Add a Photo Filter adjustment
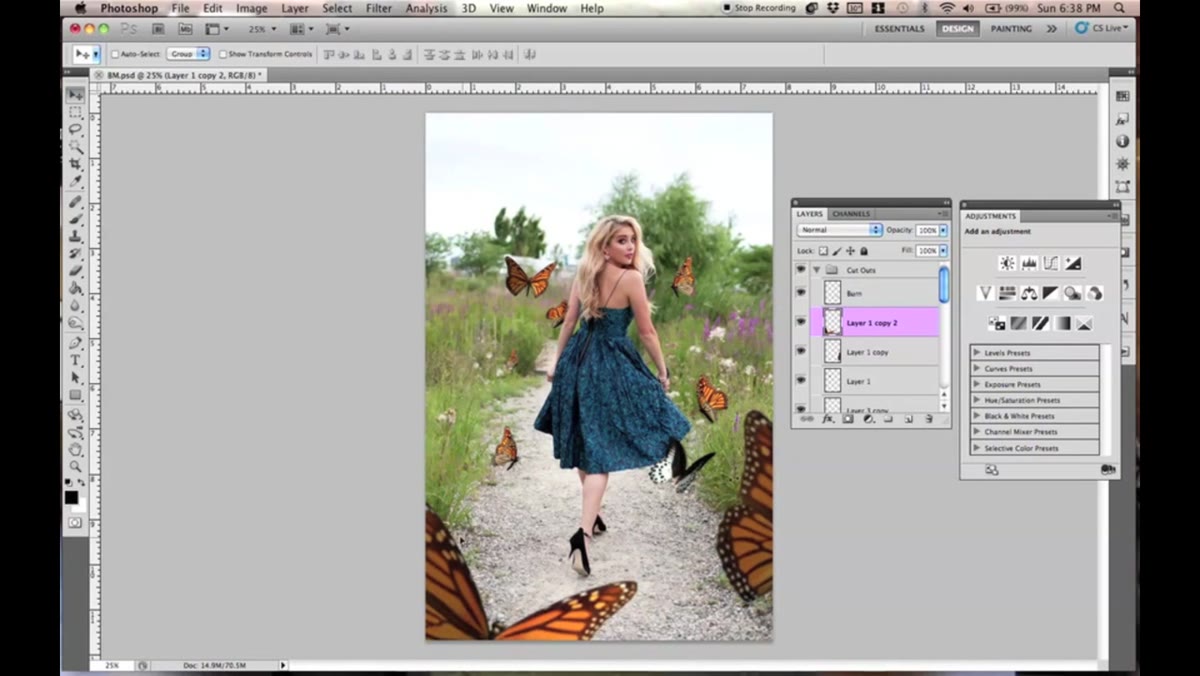The image size is (1200, 676). [1073, 293]
